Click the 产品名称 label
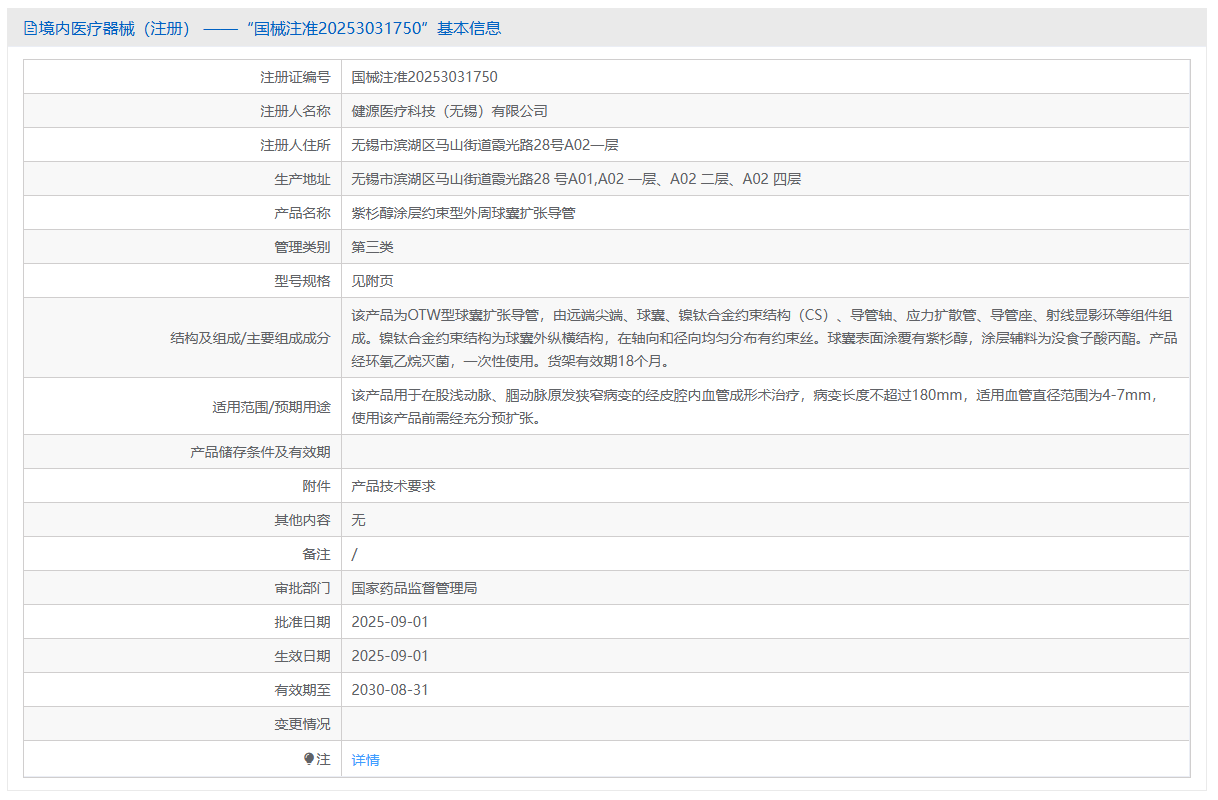Screen dimensions: 1218x800 tap(302, 213)
